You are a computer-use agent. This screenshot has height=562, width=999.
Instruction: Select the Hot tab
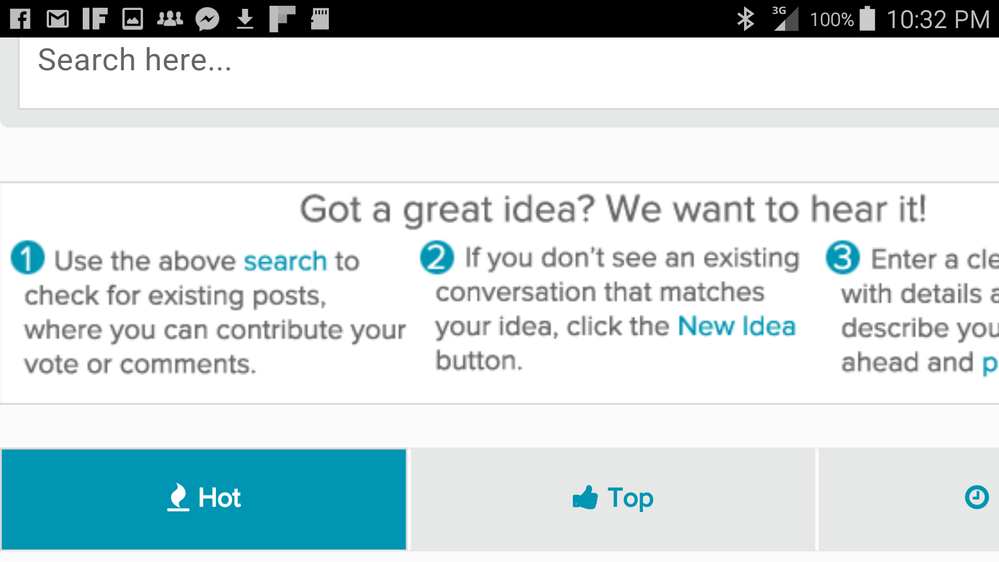[204, 499]
